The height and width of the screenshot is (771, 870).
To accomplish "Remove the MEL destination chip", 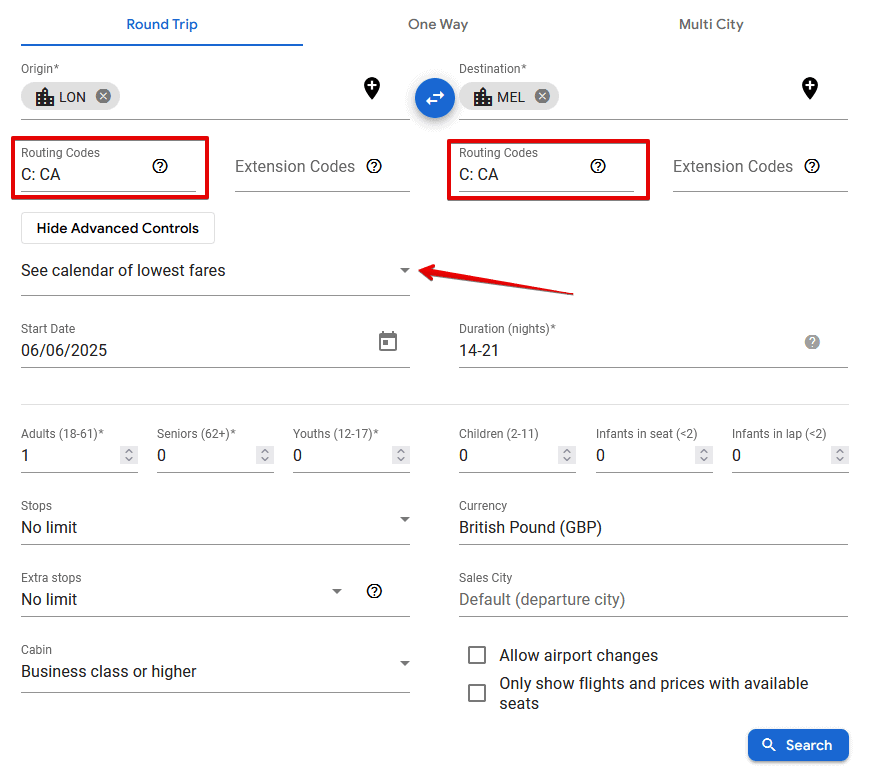I will (542, 97).
